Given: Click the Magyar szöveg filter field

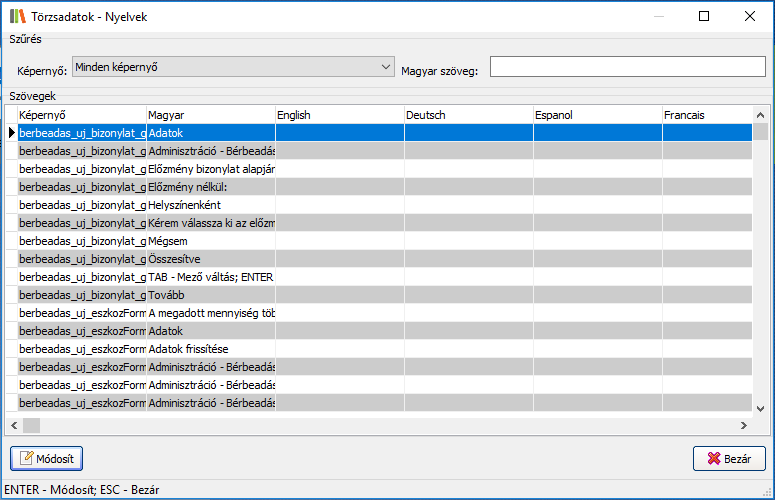Looking at the screenshot, I should pyautogui.click(x=627, y=67).
